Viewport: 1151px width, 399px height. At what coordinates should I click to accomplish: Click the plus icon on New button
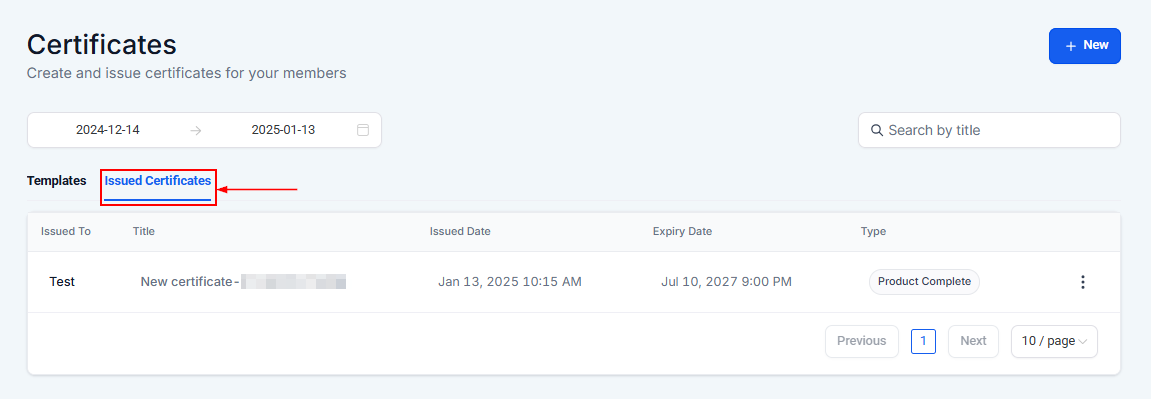click(x=1070, y=45)
